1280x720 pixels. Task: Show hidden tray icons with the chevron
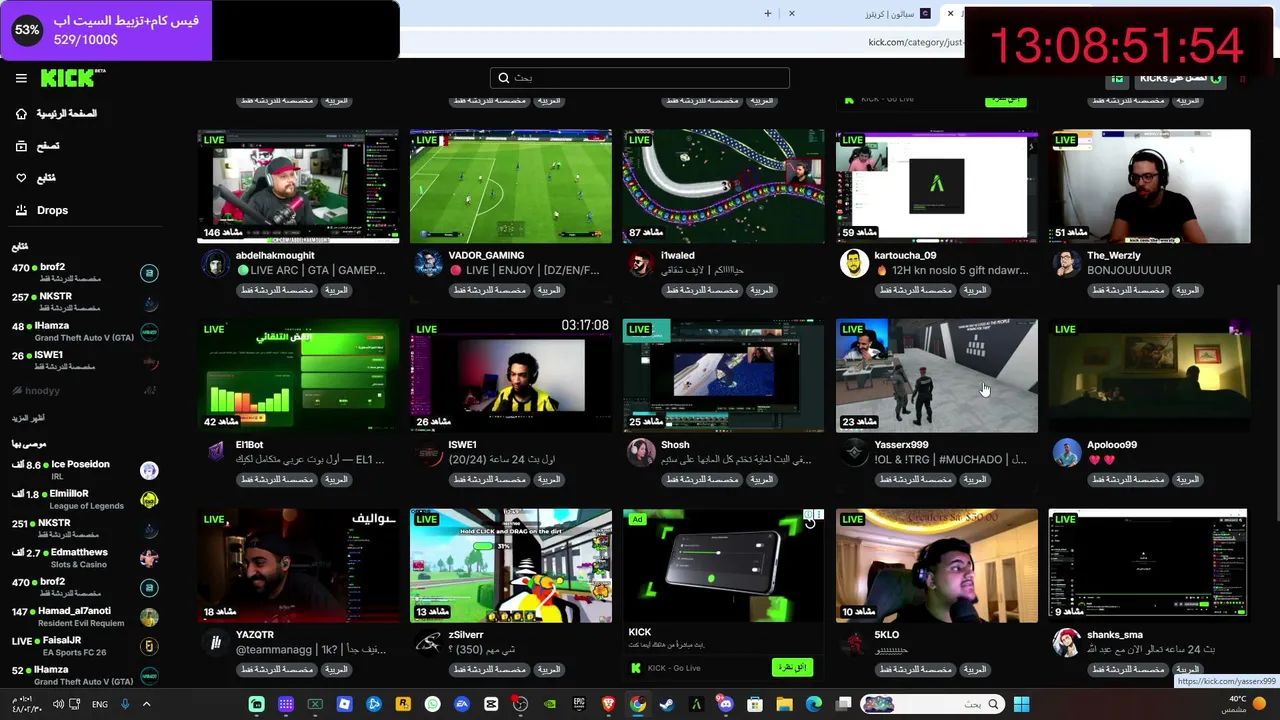146,705
